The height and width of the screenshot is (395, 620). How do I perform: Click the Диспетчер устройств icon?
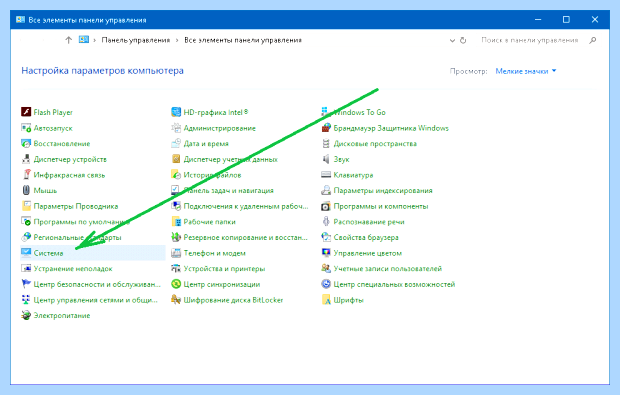pos(26,159)
